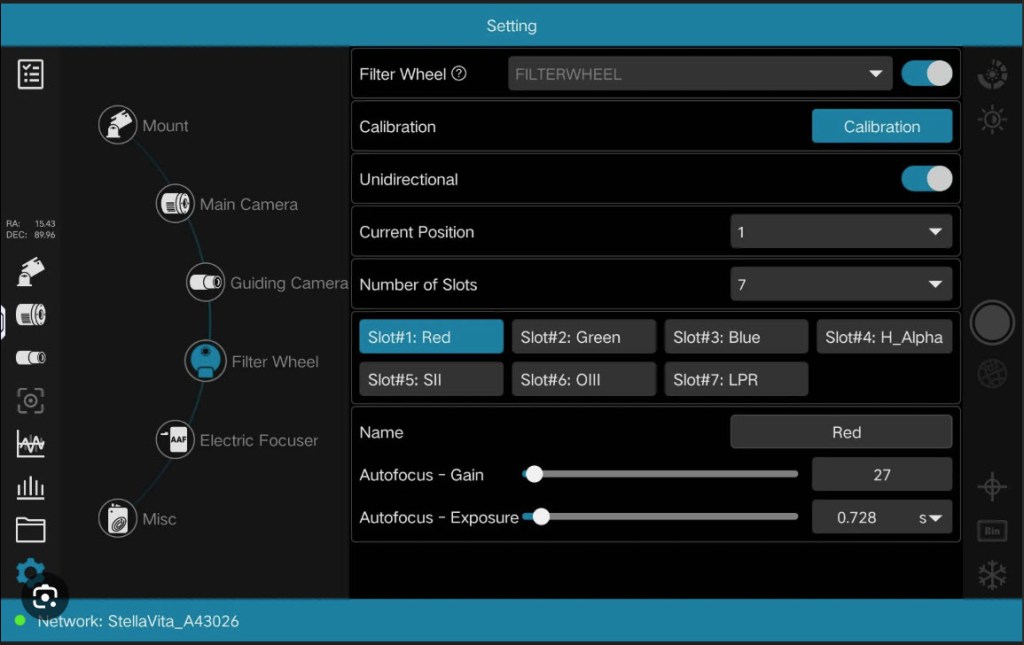This screenshot has height=645, width=1024.
Task: Click the Autofocus - Gain slider handle
Action: pos(534,475)
